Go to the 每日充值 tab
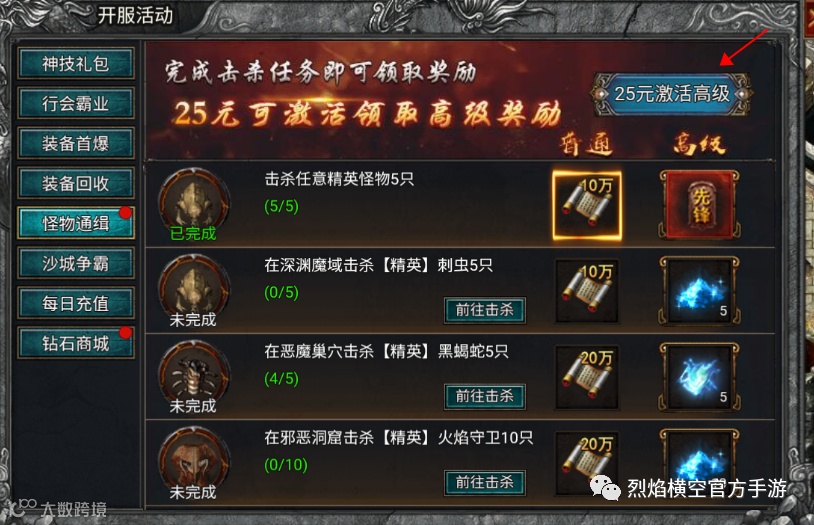 pos(76,303)
